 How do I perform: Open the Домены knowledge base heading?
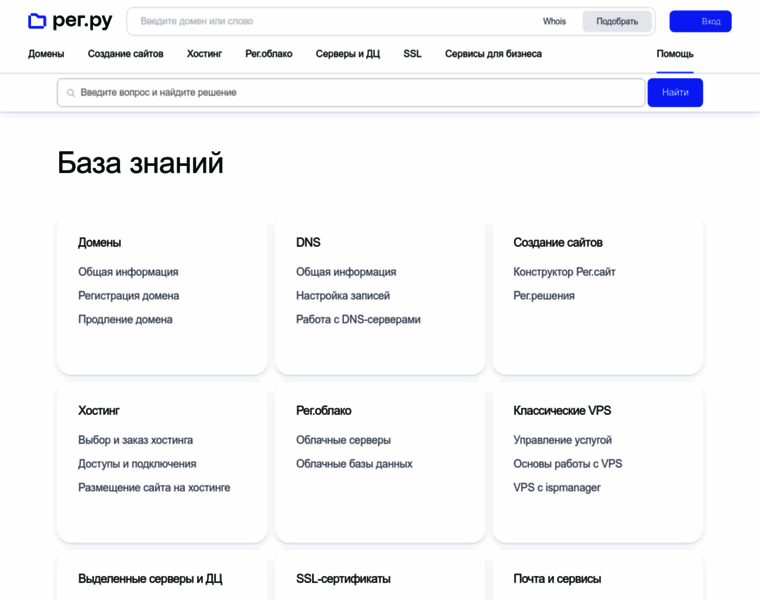99,242
